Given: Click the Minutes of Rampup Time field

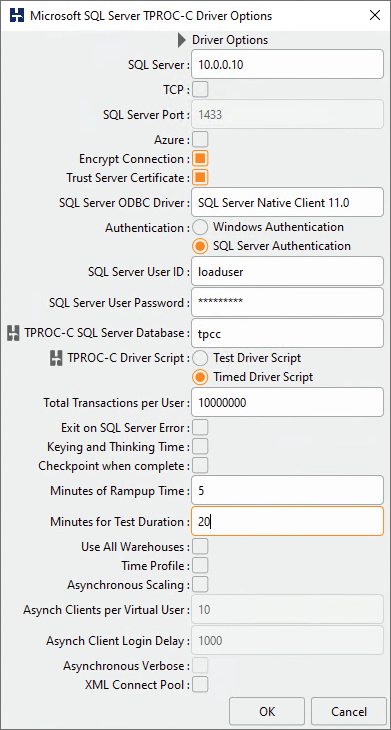Looking at the screenshot, I should (x=287, y=490).
